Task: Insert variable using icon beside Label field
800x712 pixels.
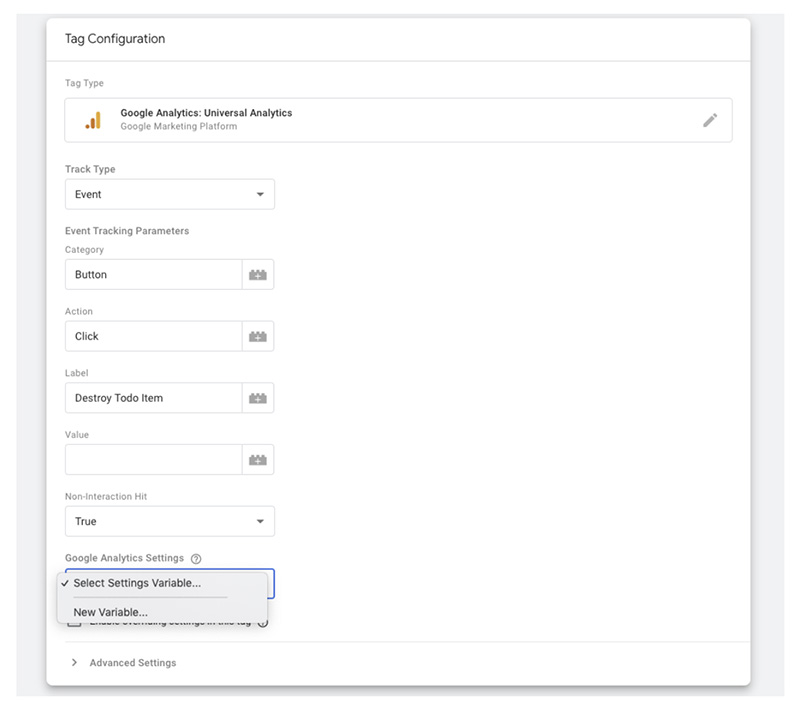Action: coord(258,398)
